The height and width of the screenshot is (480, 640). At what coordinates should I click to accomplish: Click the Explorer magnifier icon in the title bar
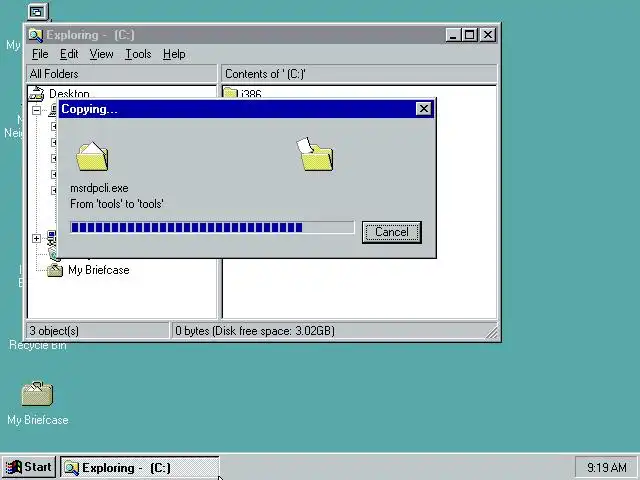(36, 36)
